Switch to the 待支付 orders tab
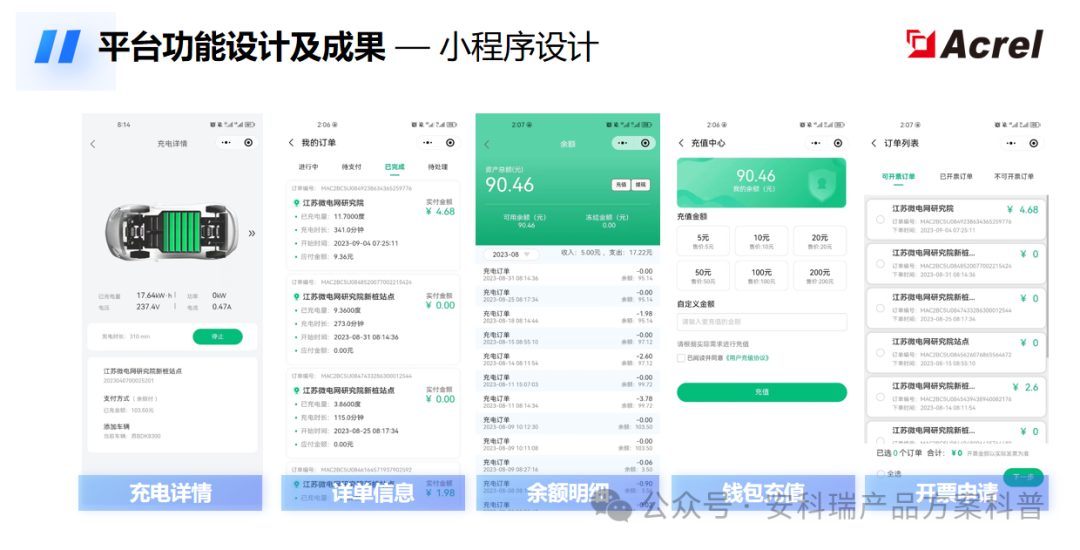Viewport: 1080px width, 550px height. point(351,167)
